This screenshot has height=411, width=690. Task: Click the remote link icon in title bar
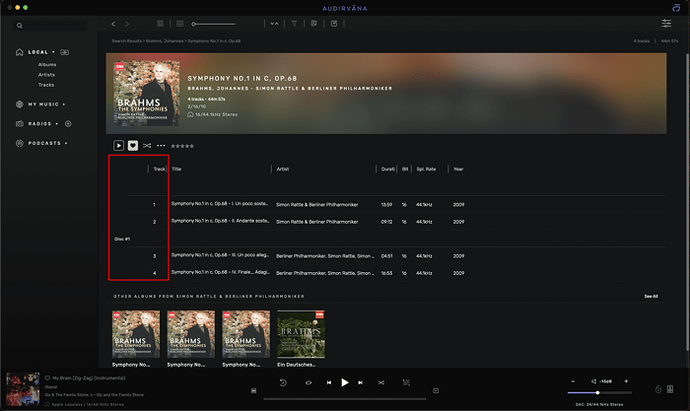click(676, 8)
